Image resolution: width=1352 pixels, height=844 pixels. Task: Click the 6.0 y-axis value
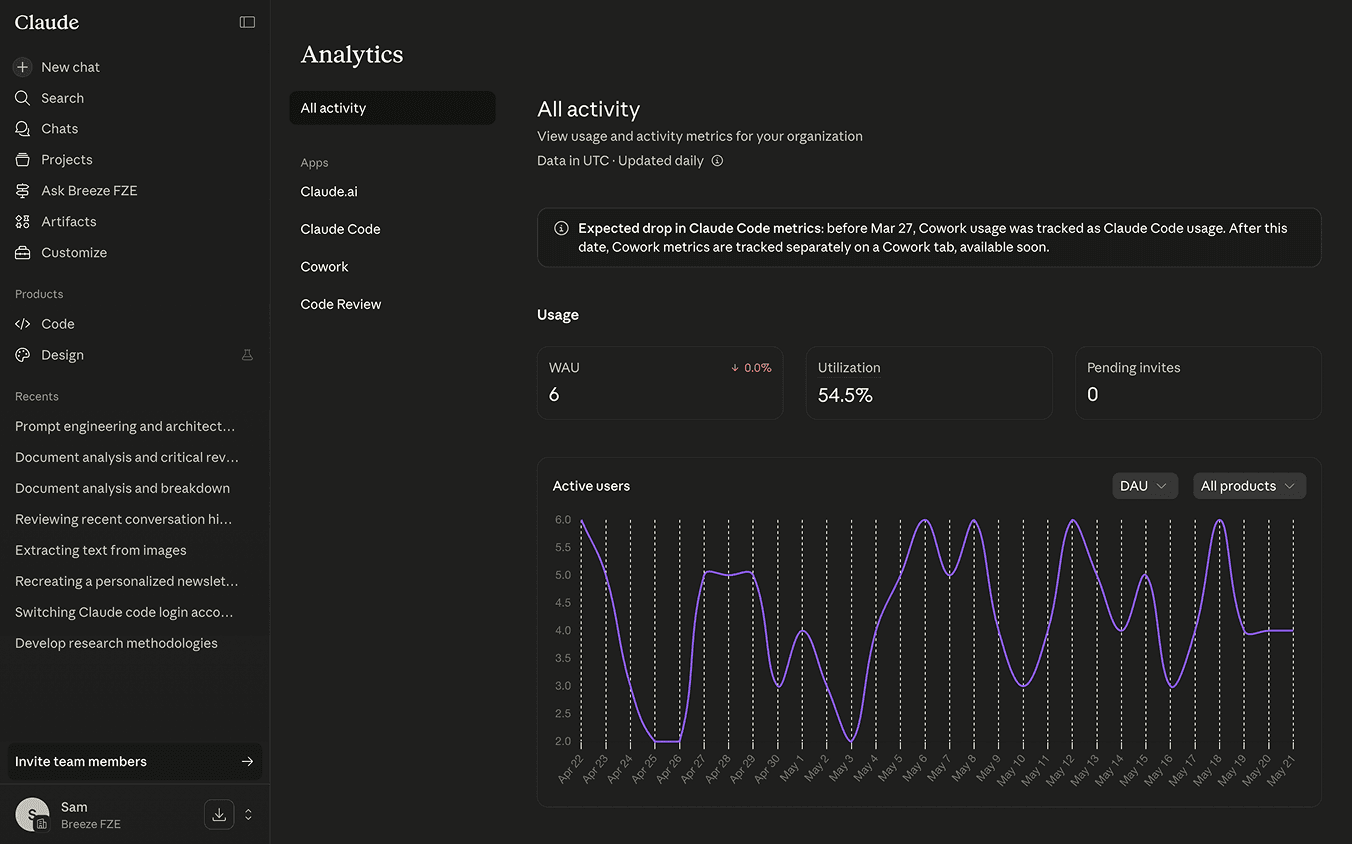pyautogui.click(x=562, y=520)
